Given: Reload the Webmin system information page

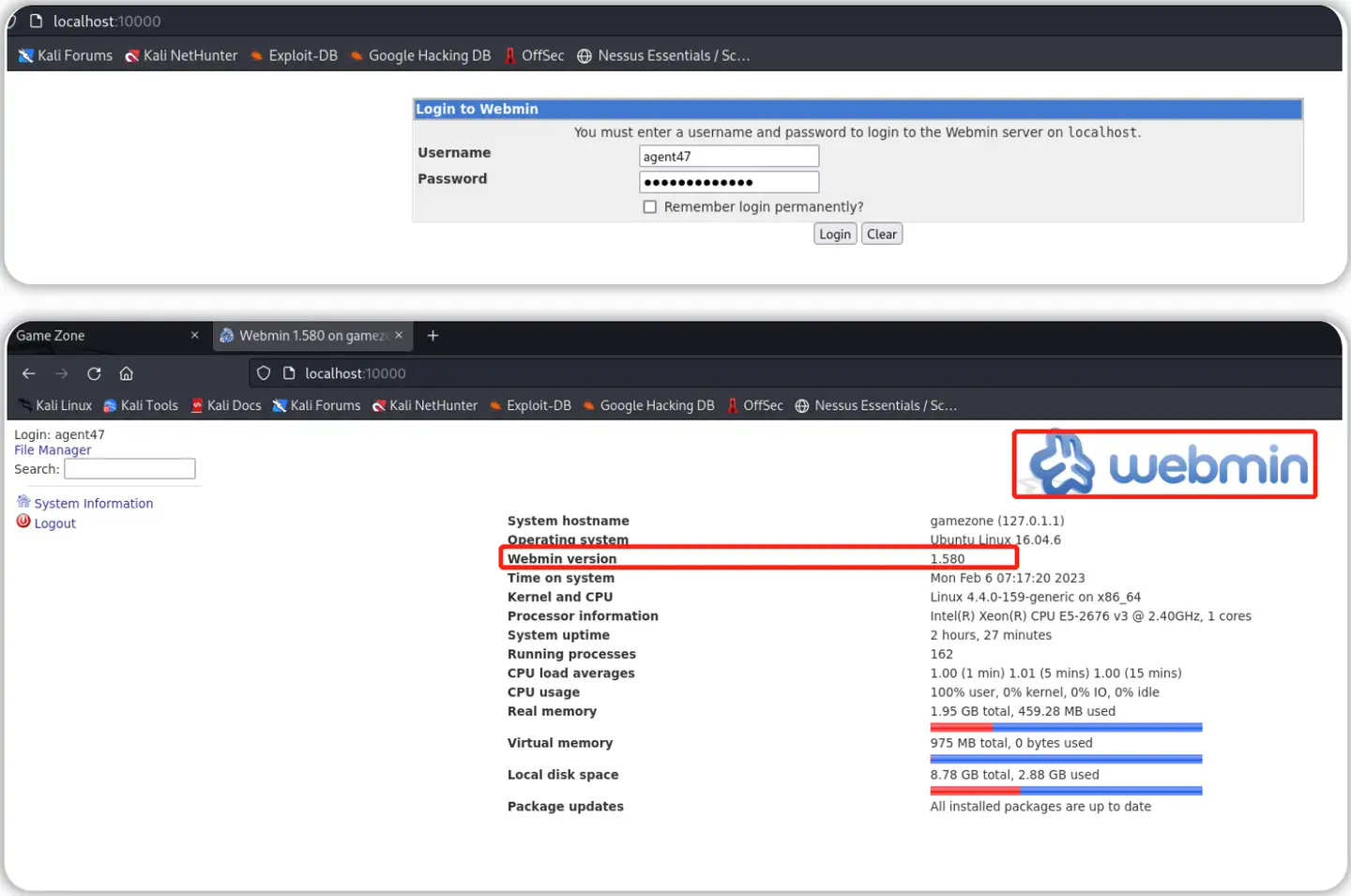Looking at the screenshot, I should (x=94, y=373).
